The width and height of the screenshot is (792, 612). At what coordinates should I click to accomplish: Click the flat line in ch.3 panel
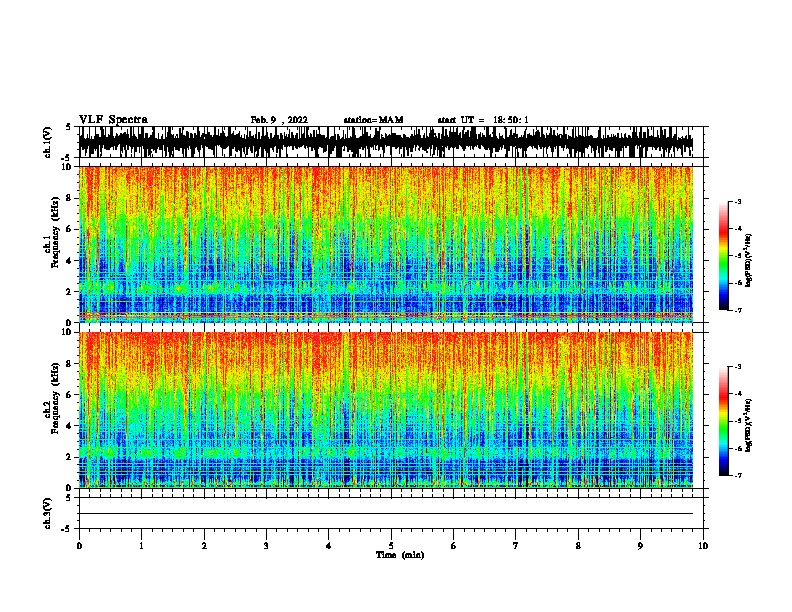tap(385, 514)
